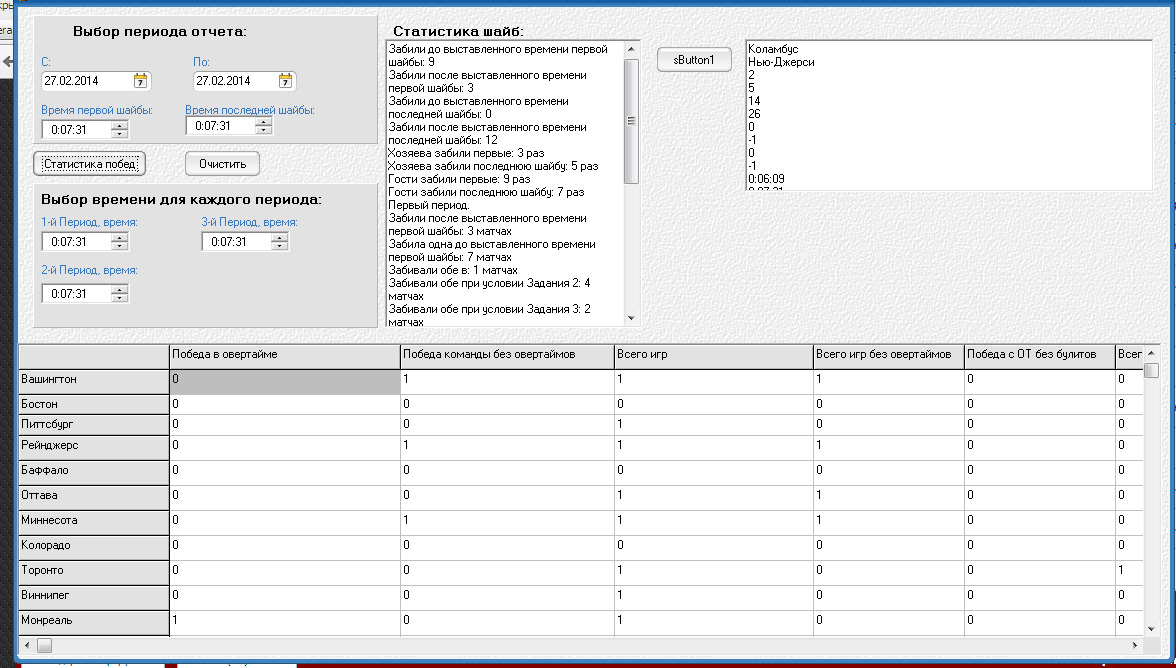
Task: Select column header Победа в овертайме
Action: coord(285,356)
